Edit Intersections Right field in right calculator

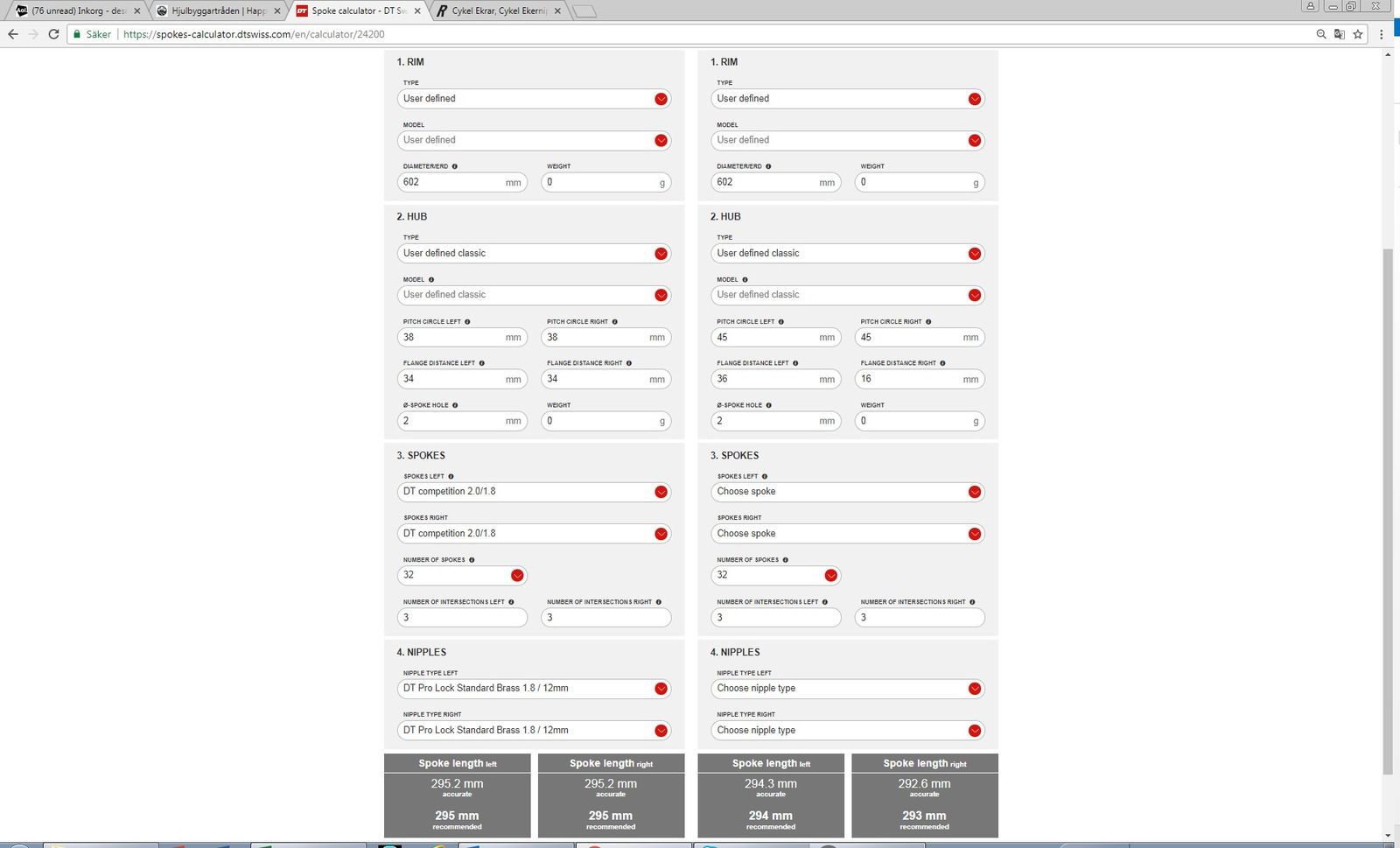(920, 617)
